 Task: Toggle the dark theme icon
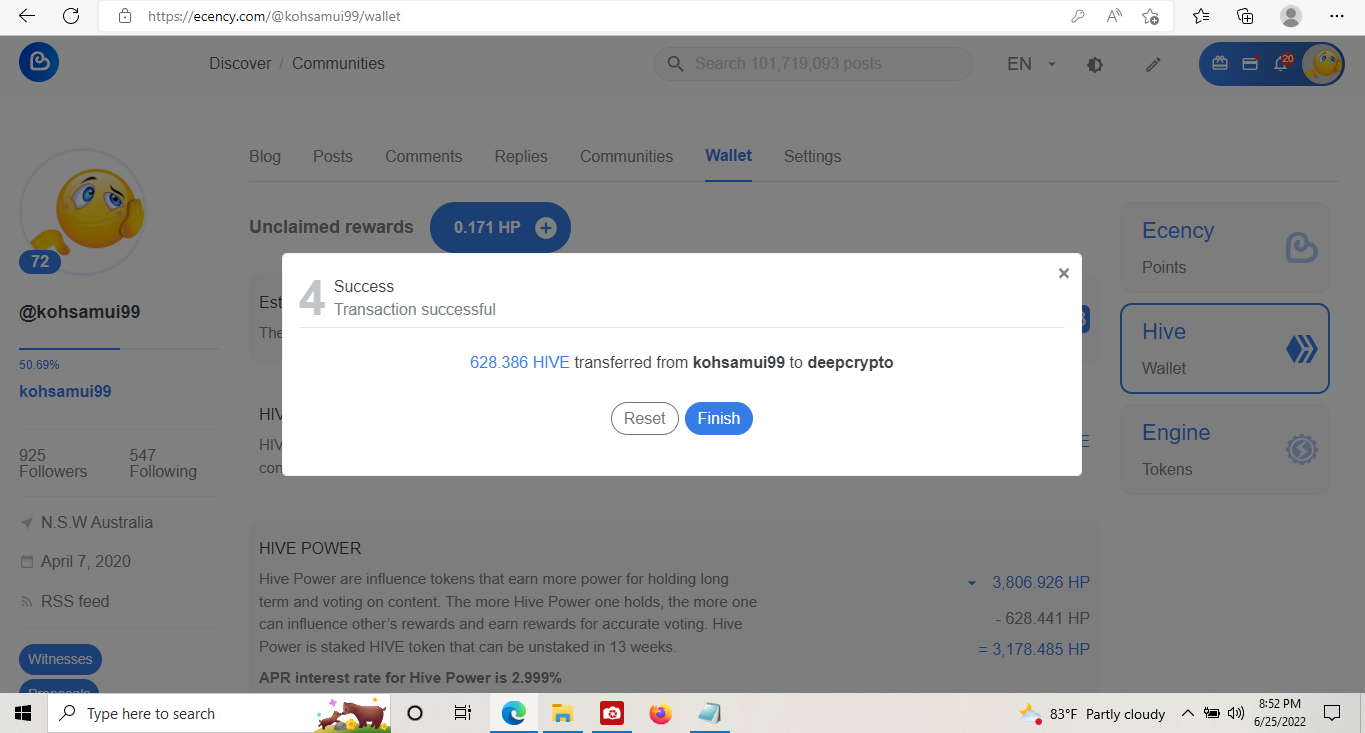(x=1095, y=64)
